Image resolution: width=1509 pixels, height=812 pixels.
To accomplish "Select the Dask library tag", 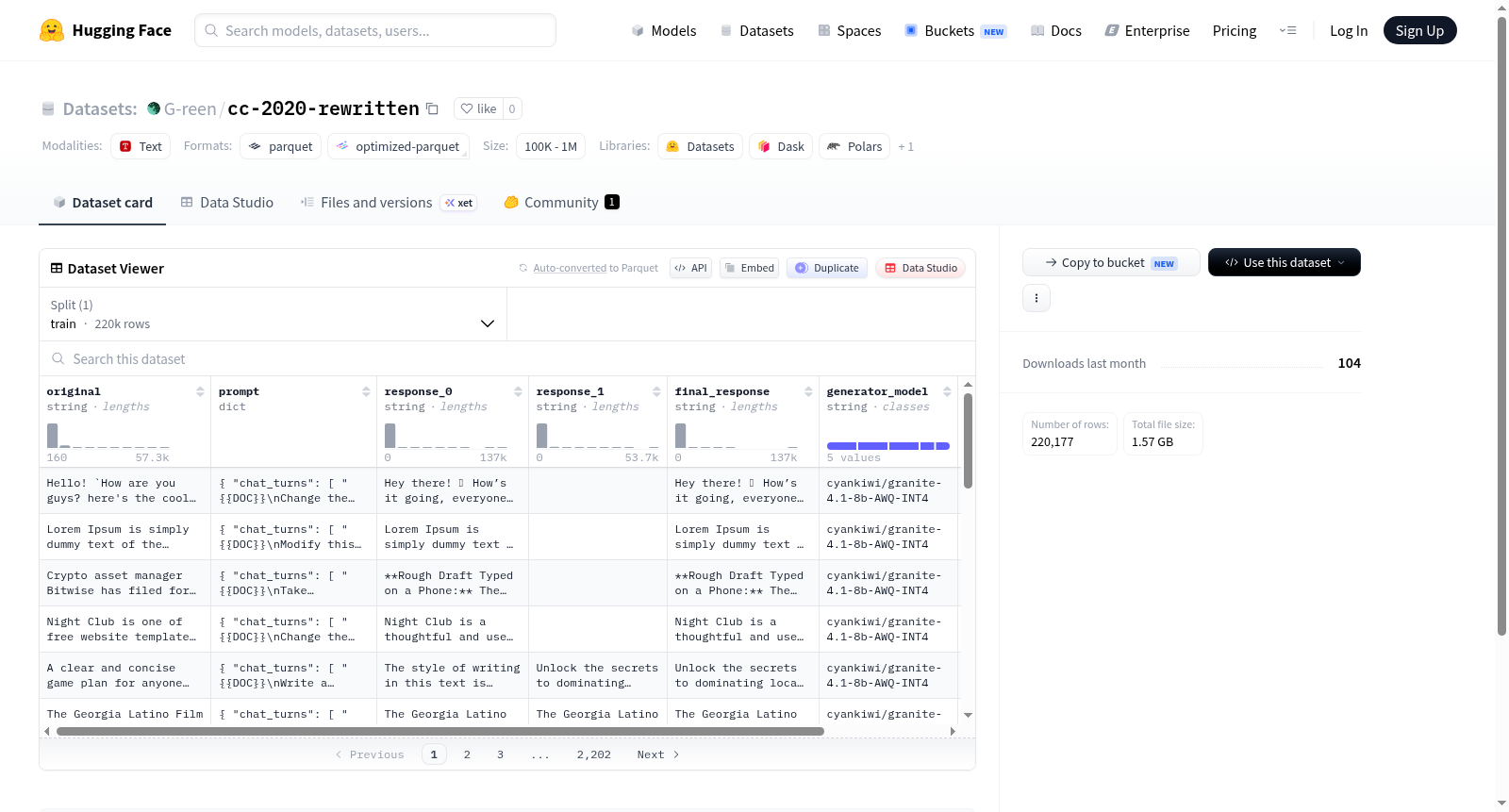I will coord(781,146).
